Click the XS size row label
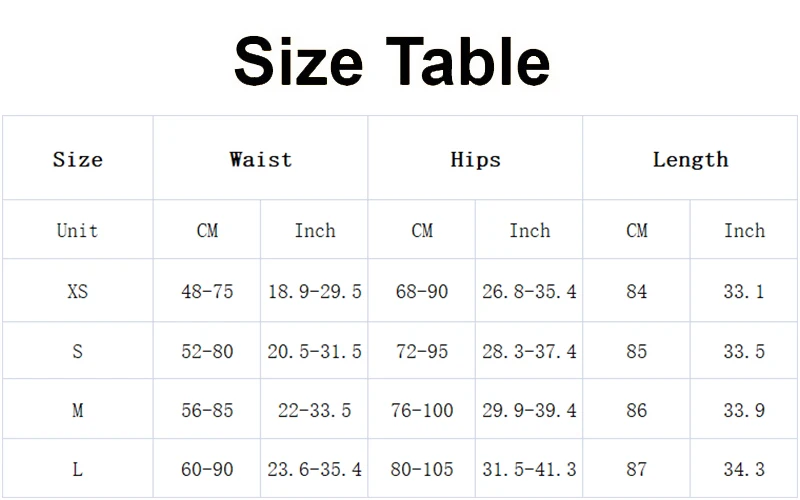The height and width of the screenshot is (500, 800). [78, 291]
